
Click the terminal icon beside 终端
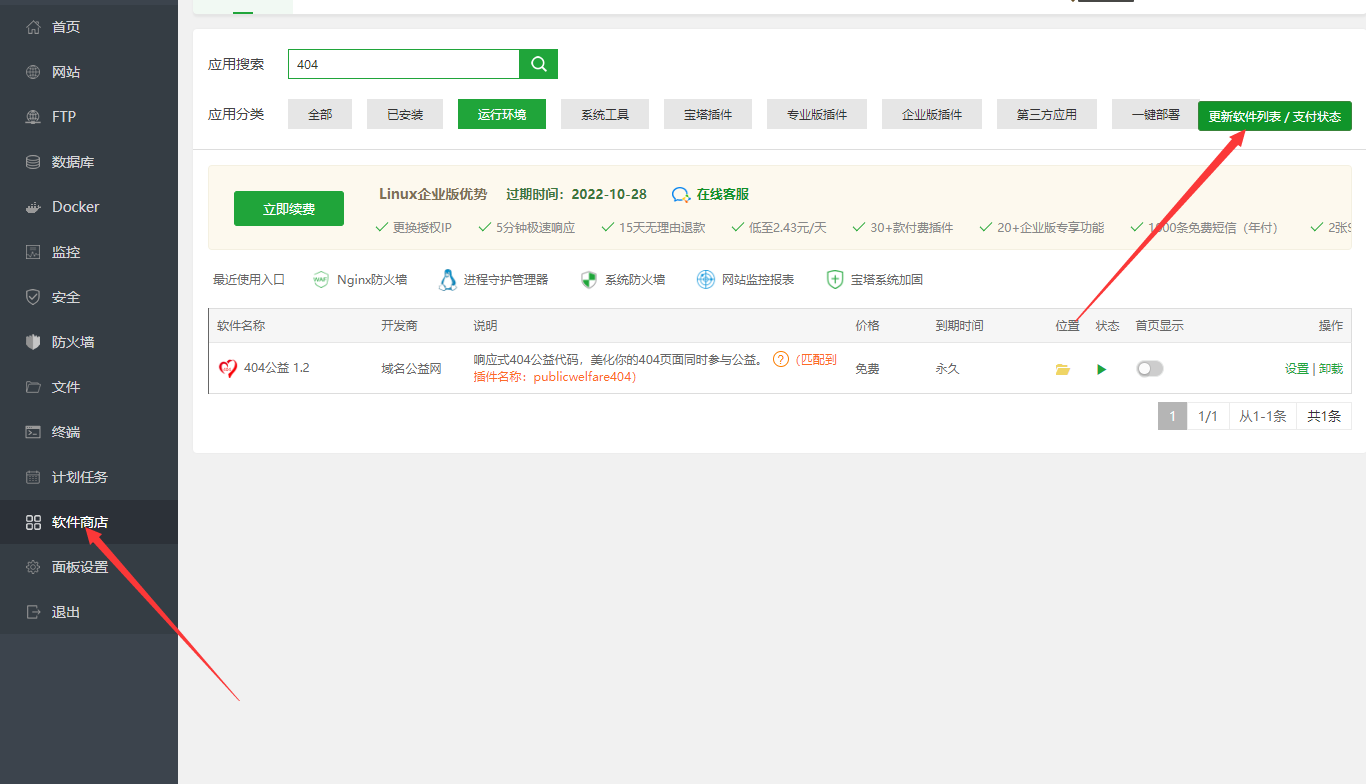33,432
